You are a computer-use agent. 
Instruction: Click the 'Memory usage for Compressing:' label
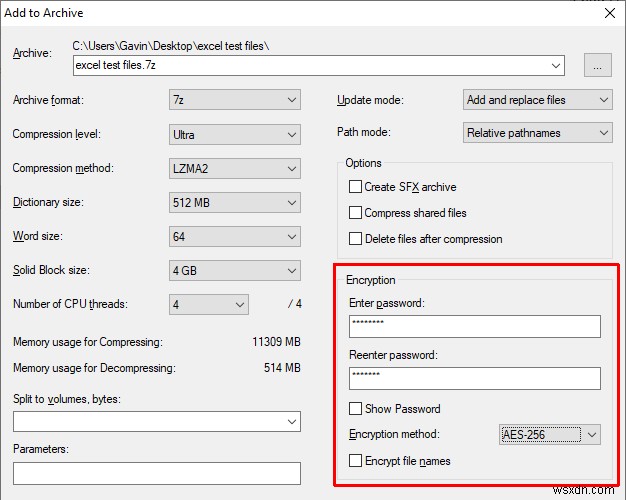[88, 342]
